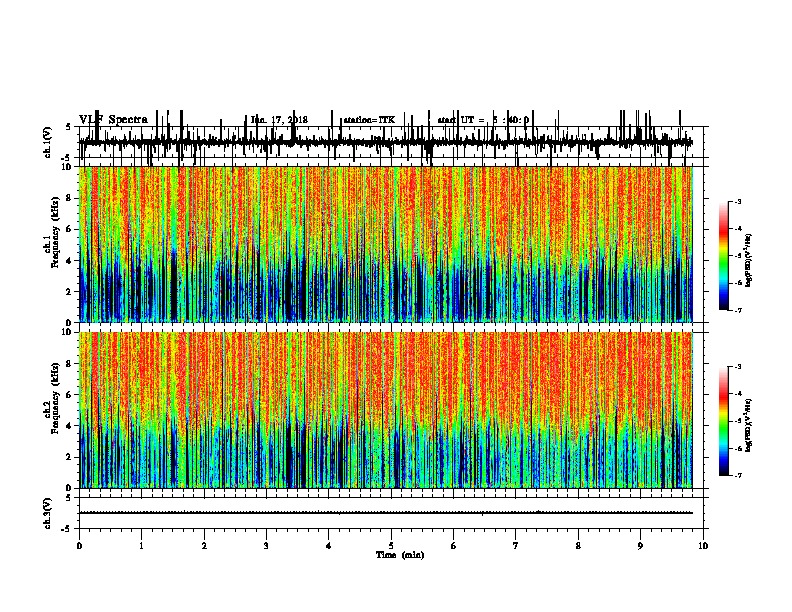Click the date text "Jan. 17, 2018"
Image resolution: width=792 pixels, height=612 pixels.
[279, 120]
